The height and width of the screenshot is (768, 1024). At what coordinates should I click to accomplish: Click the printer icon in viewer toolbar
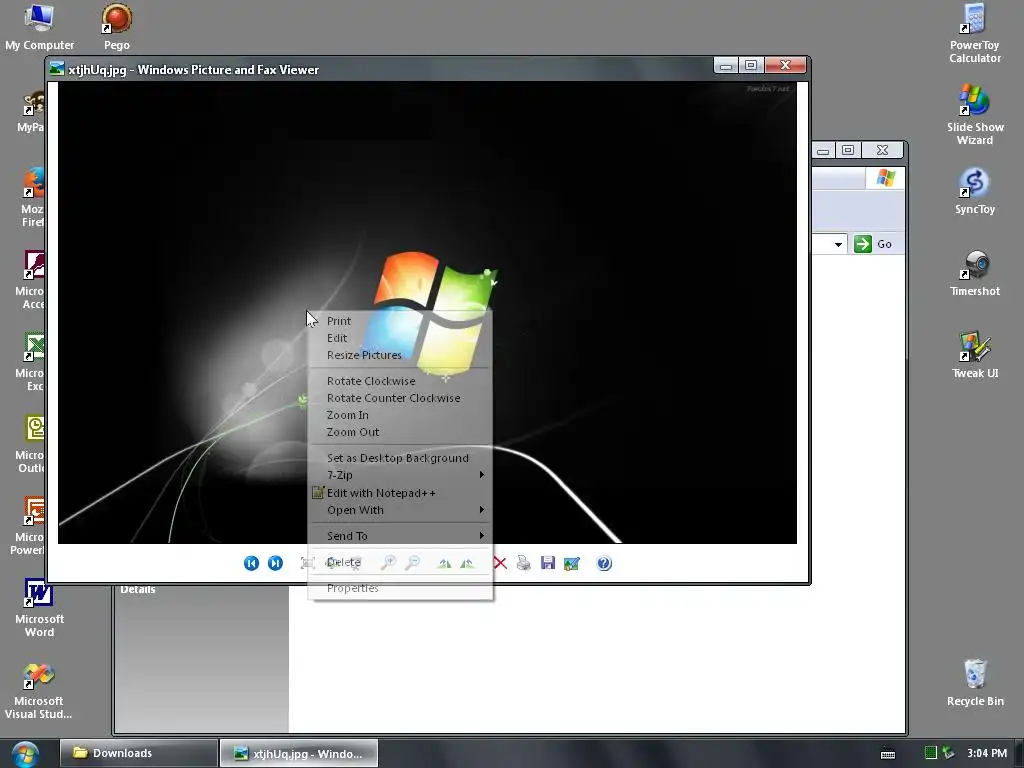tap(524, 563)
